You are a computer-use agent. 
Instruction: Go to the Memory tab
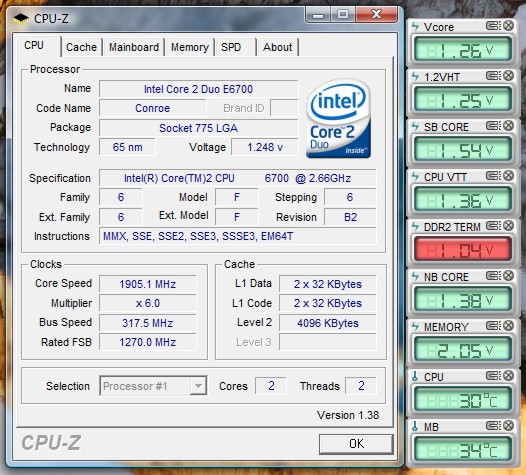coord(190,47)
